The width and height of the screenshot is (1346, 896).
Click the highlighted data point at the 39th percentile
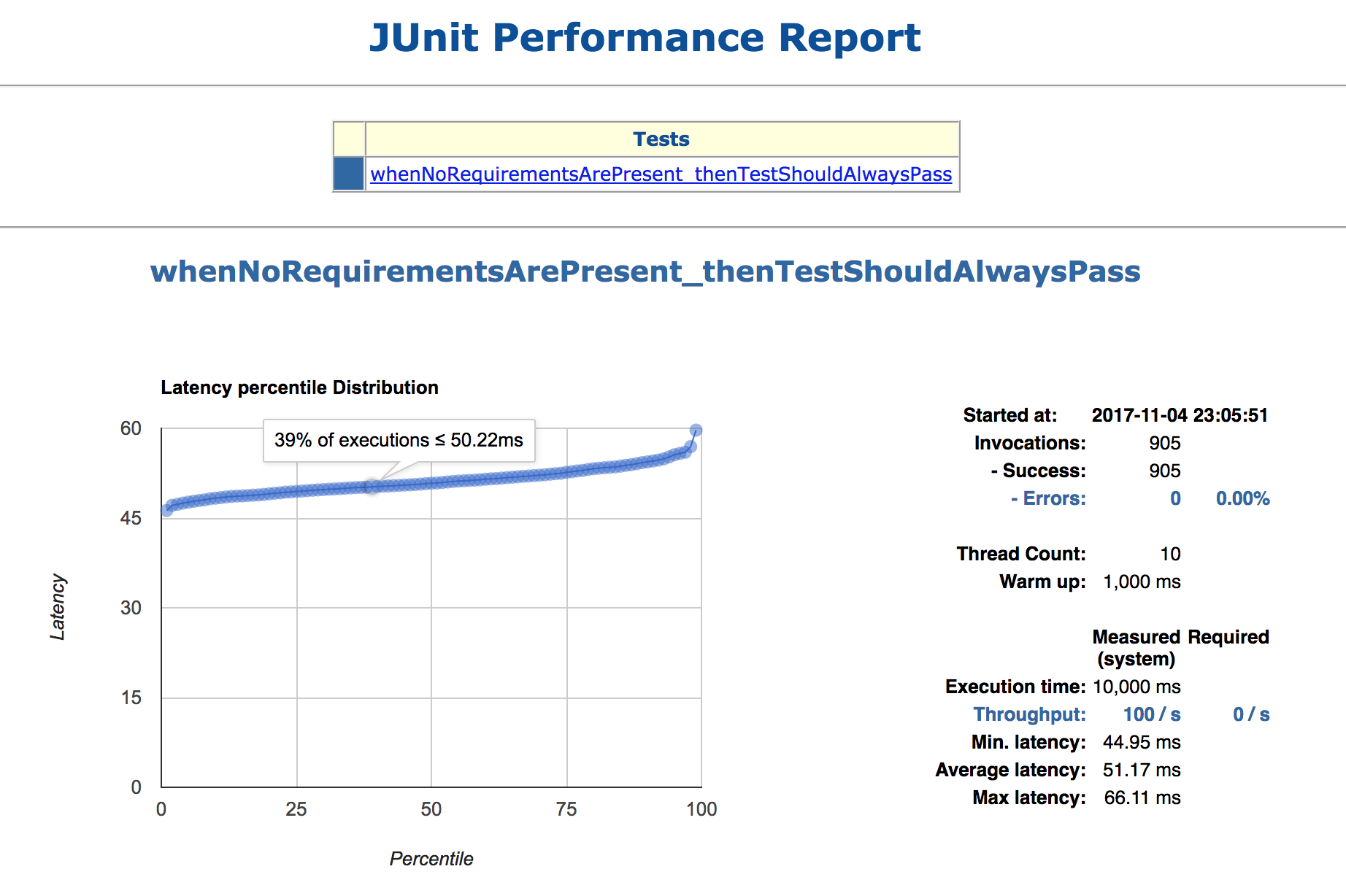[372, 487]
